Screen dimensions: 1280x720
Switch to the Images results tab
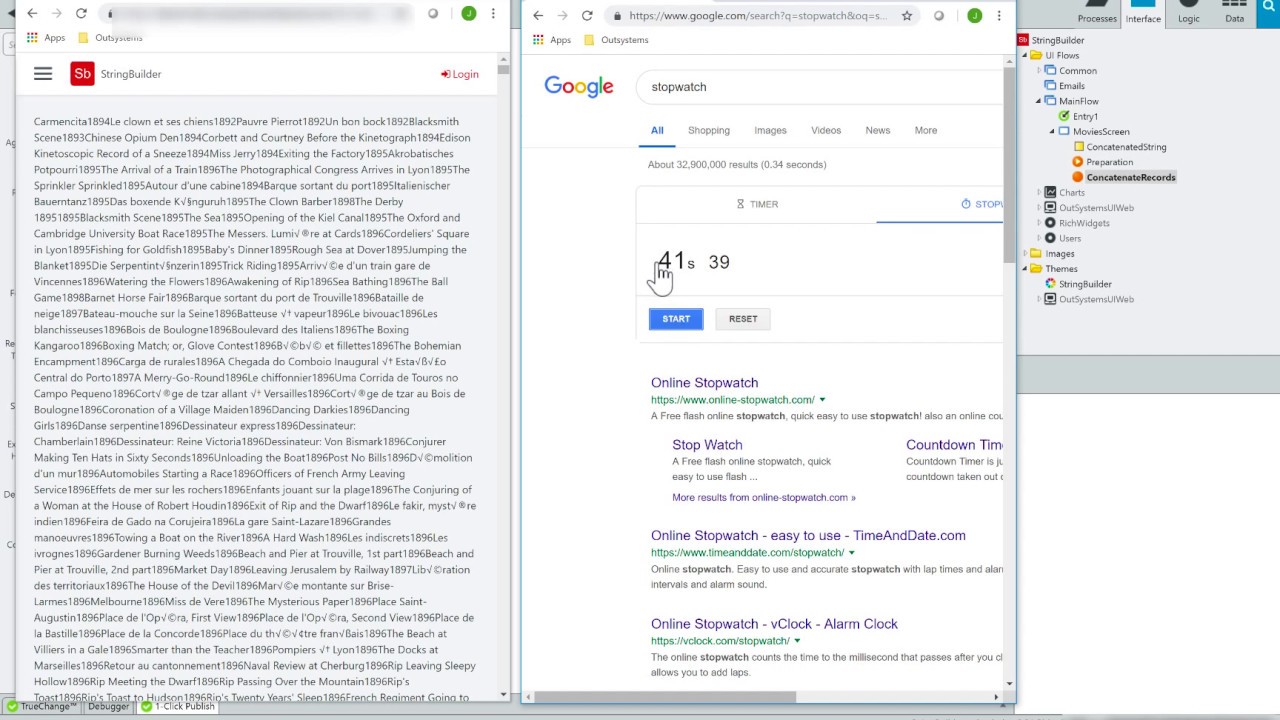click(770, 131)
